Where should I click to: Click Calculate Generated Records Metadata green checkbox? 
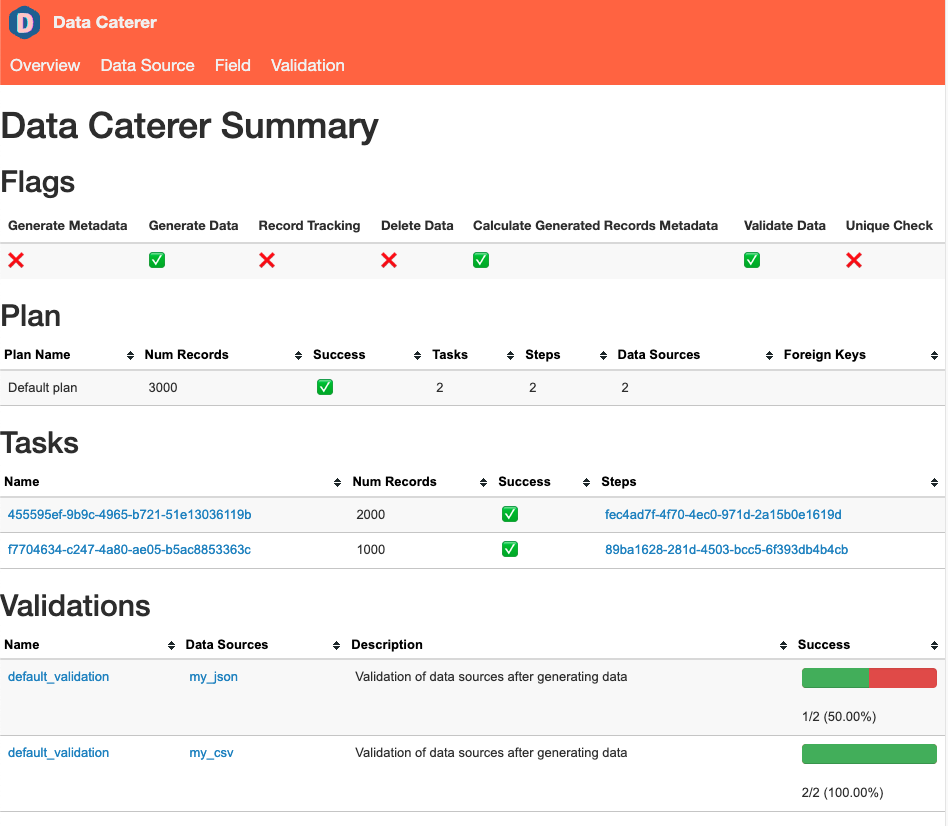click(x=481, y=260)
